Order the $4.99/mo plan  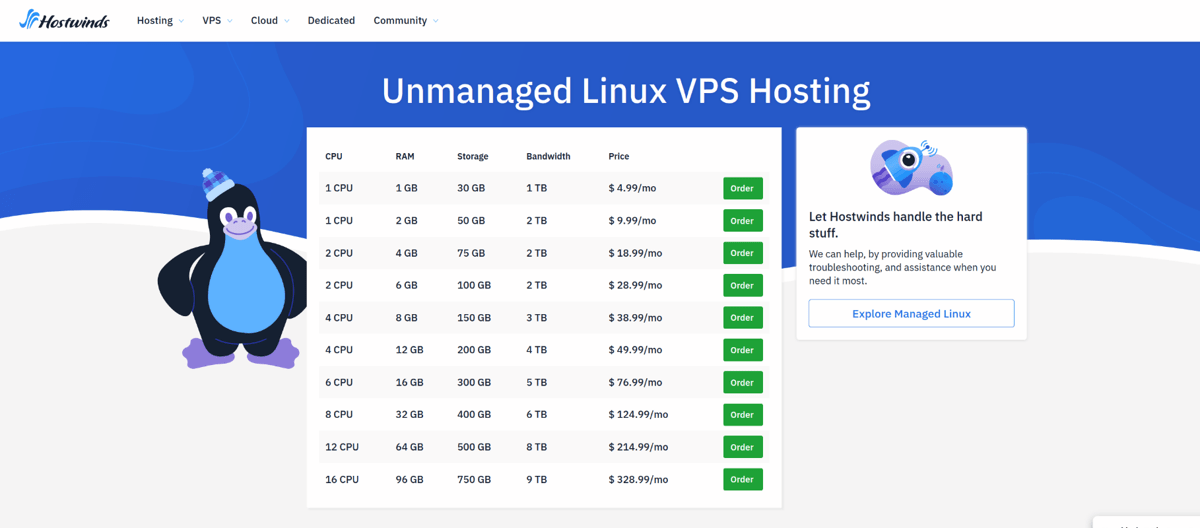pos(742,188)
